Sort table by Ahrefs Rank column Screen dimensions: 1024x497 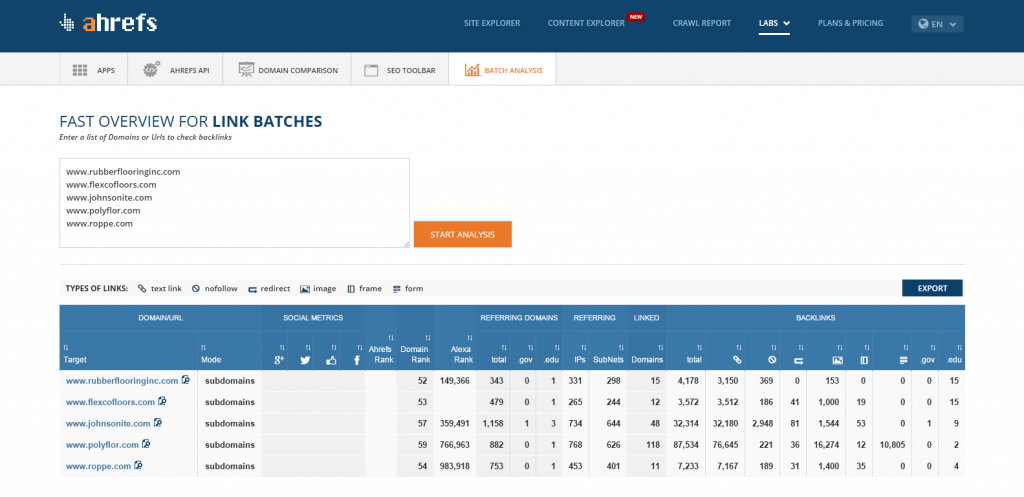[x=381, y=353]
